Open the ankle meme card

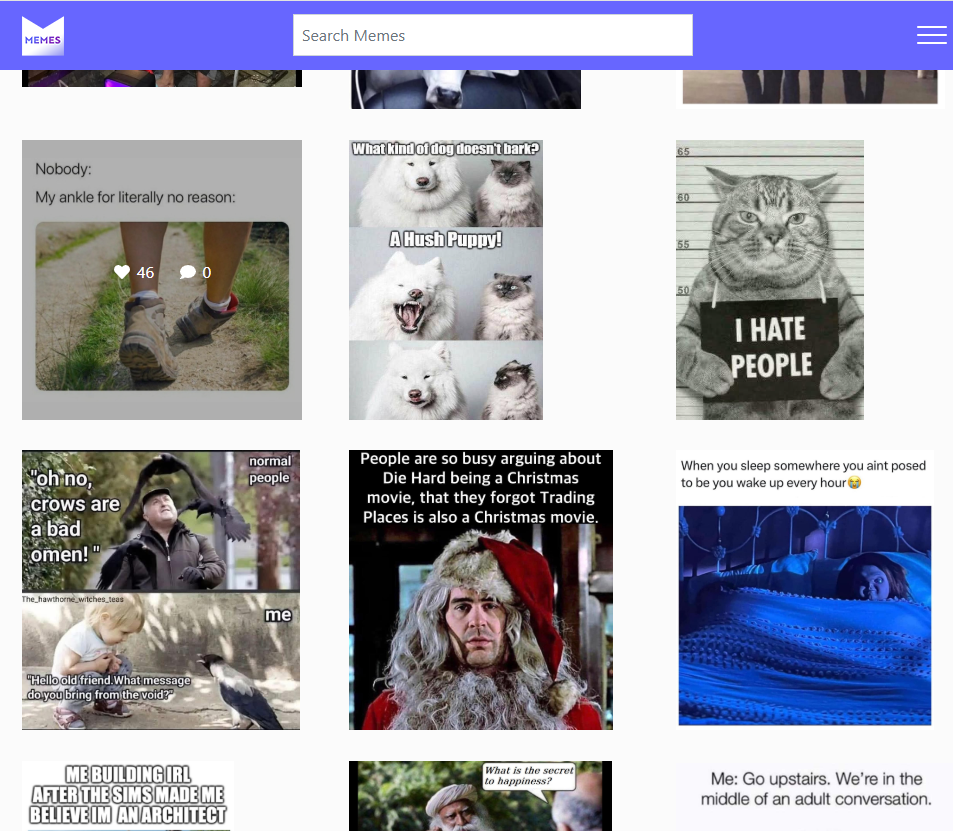click(162, 280)
